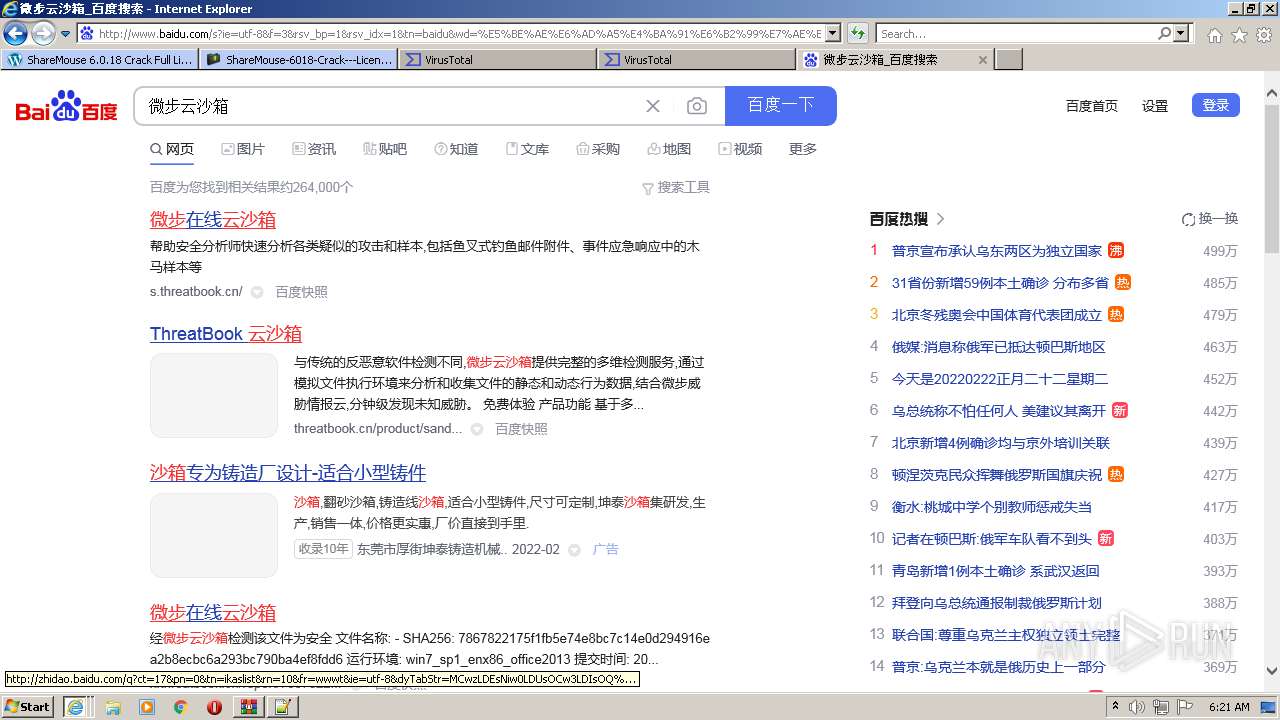Switch to the 贴吧 tab
Image resolution: width=1280 pixels, height=720 pixels.
tap(385, 149)
